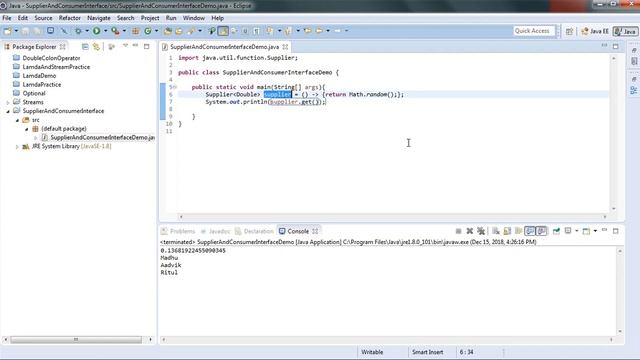640x360 pixels.
Task: Click the Open Console icon
Action: (586, 231)
